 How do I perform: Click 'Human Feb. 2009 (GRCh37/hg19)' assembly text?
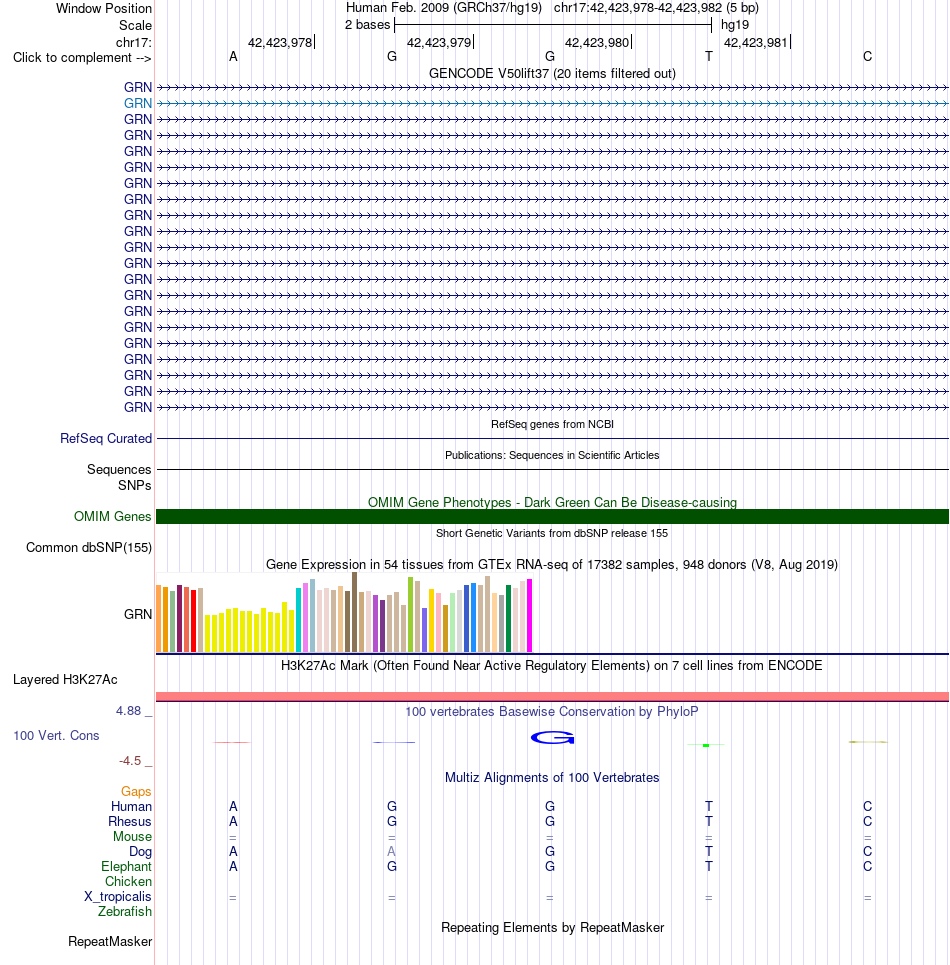click(444, 8)
